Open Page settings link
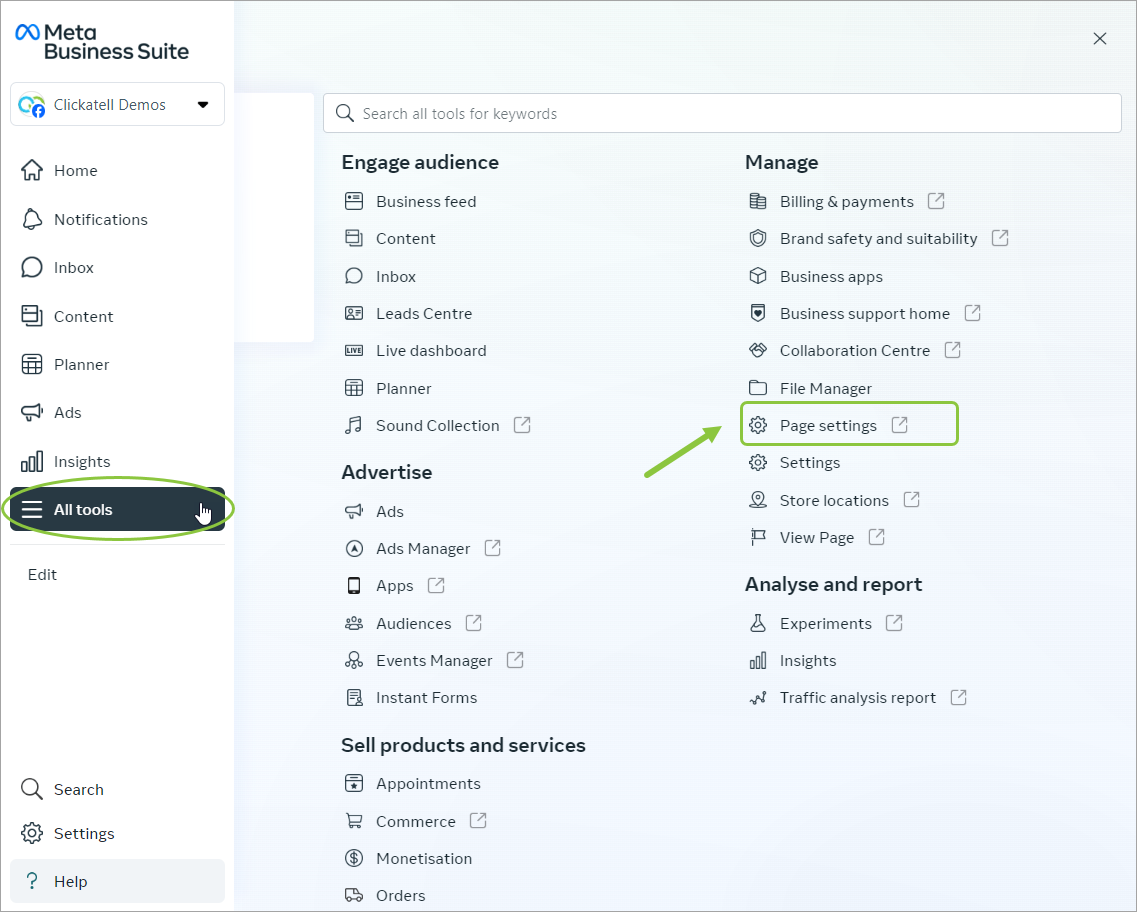1137x912 pixels. click(x=828, y=426)
